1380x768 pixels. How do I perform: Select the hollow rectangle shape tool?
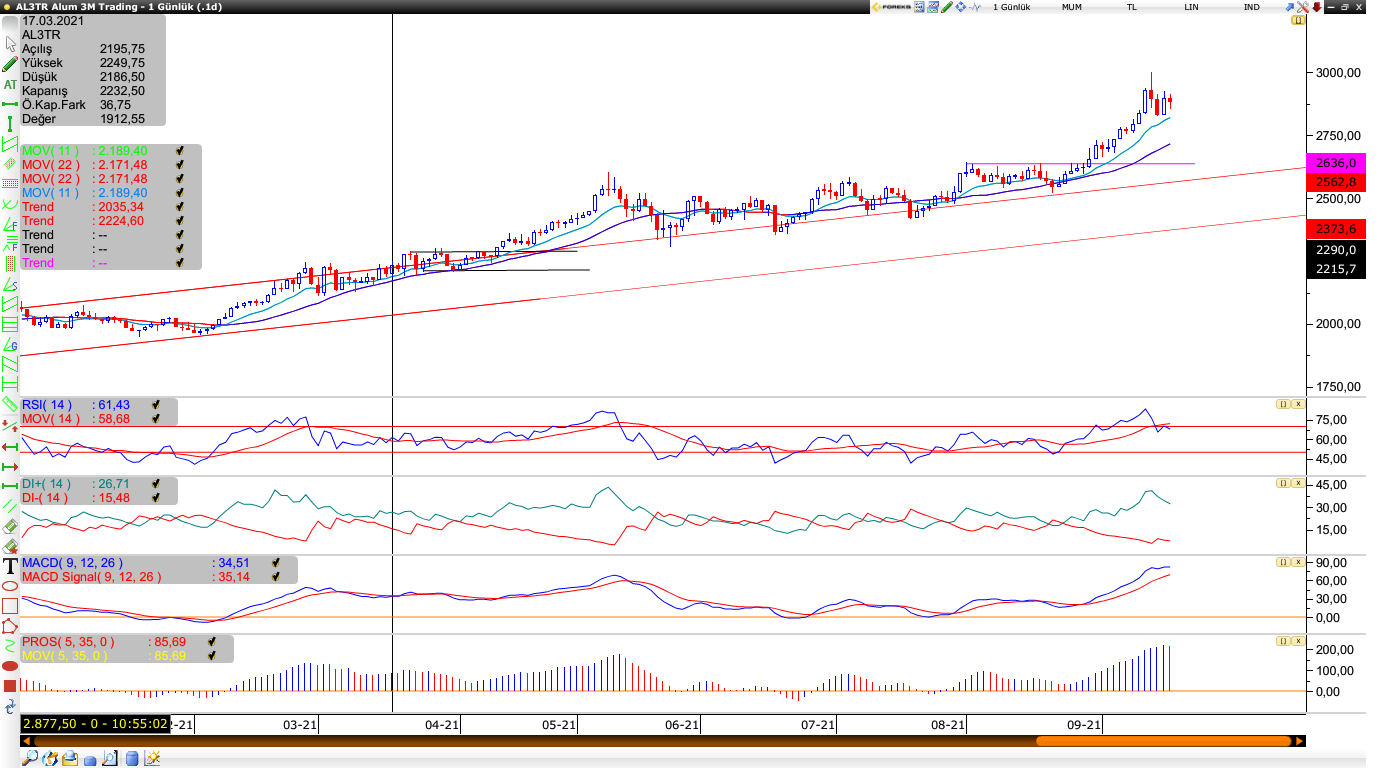click(10, 606)
